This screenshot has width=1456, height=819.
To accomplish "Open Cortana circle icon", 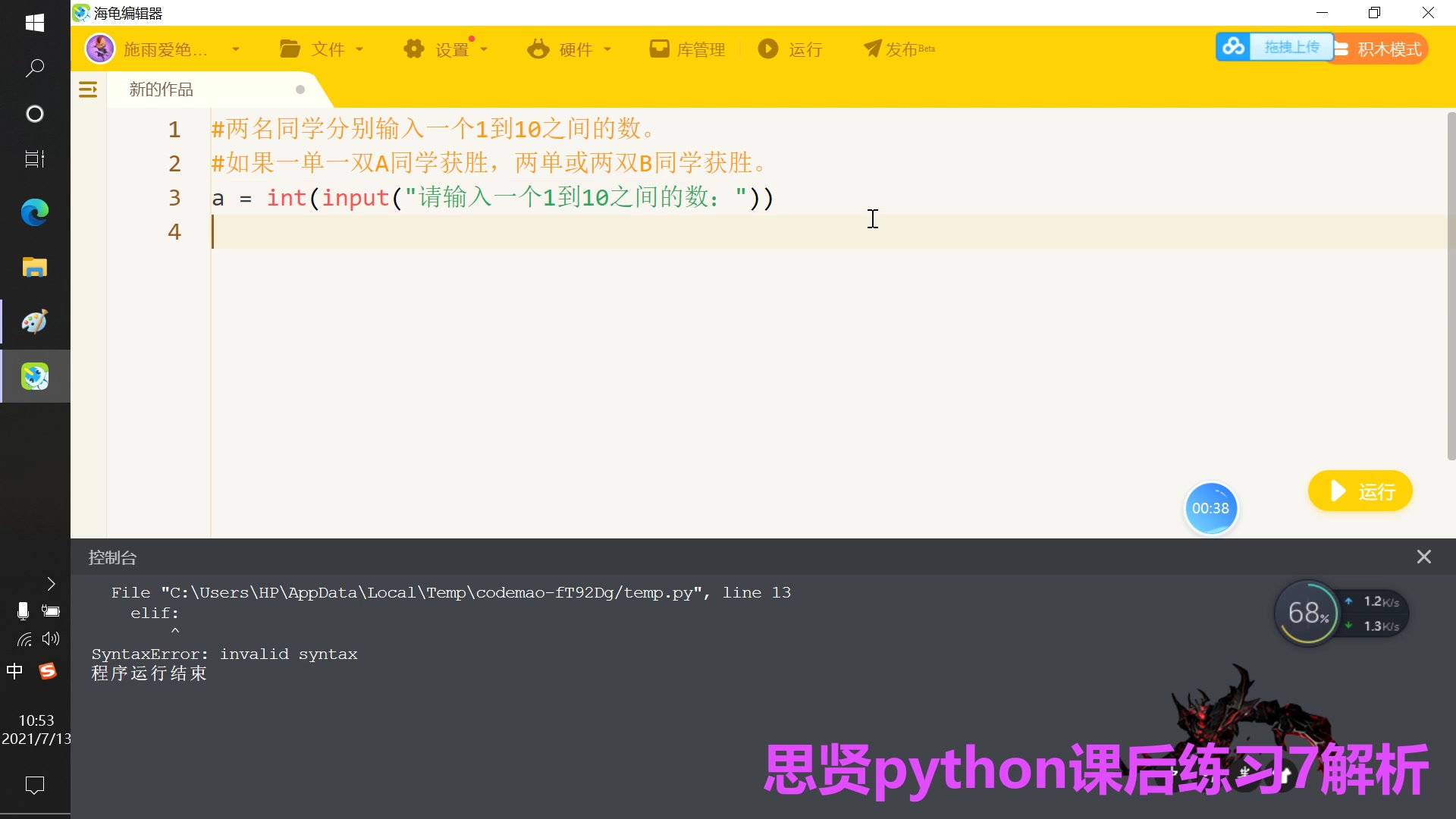I will coord(35,114).
